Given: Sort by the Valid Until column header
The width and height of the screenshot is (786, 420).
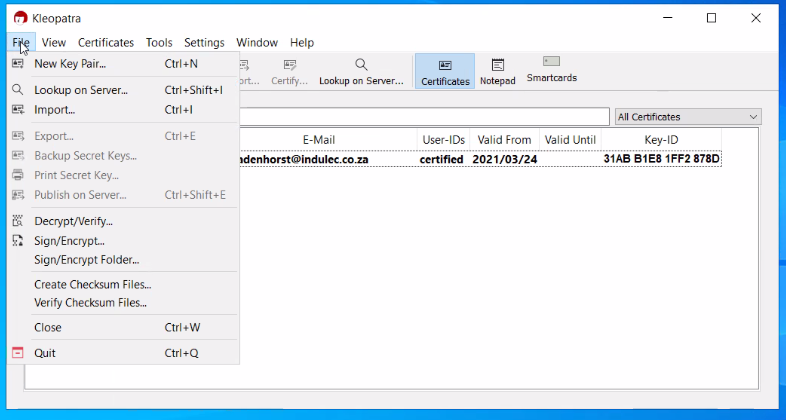Looking at the screenshot, I should [570, 140].
